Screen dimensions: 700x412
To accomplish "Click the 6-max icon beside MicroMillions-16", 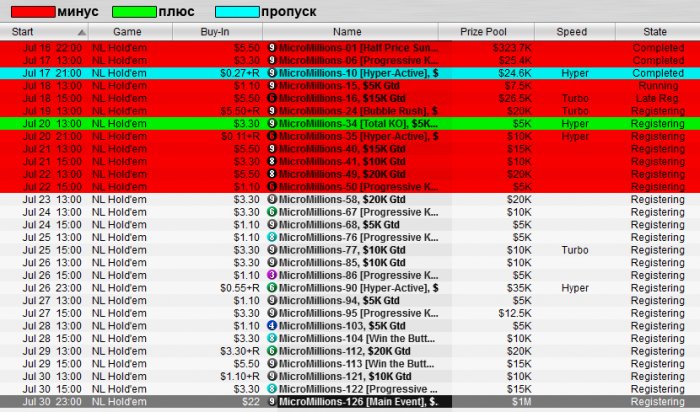I will point(272,98).
